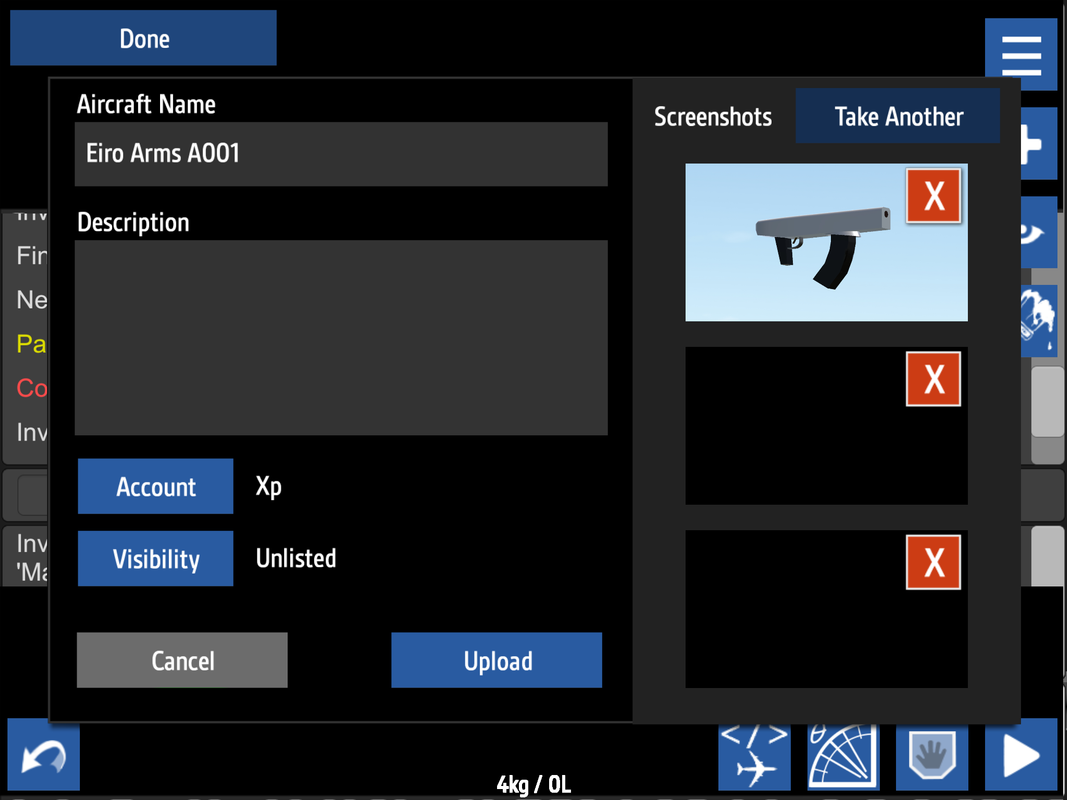The height and width of the screenshot is (800, 1067).
Task: Click the Account button
Action: click(x=155, y=486)
